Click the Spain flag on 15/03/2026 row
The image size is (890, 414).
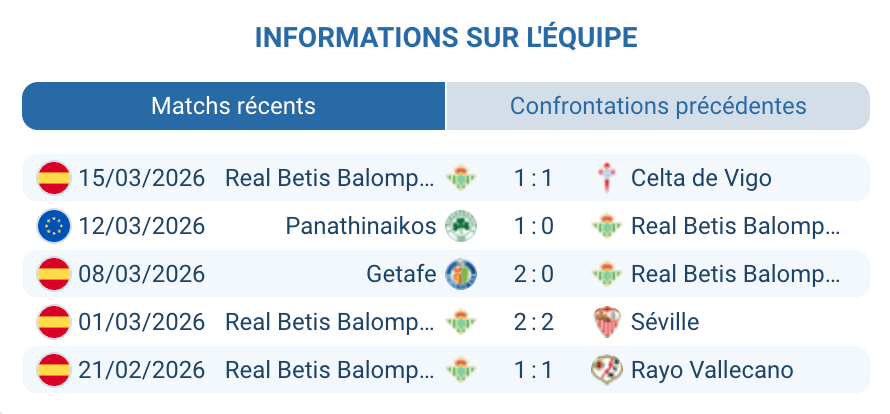point(53,178)
